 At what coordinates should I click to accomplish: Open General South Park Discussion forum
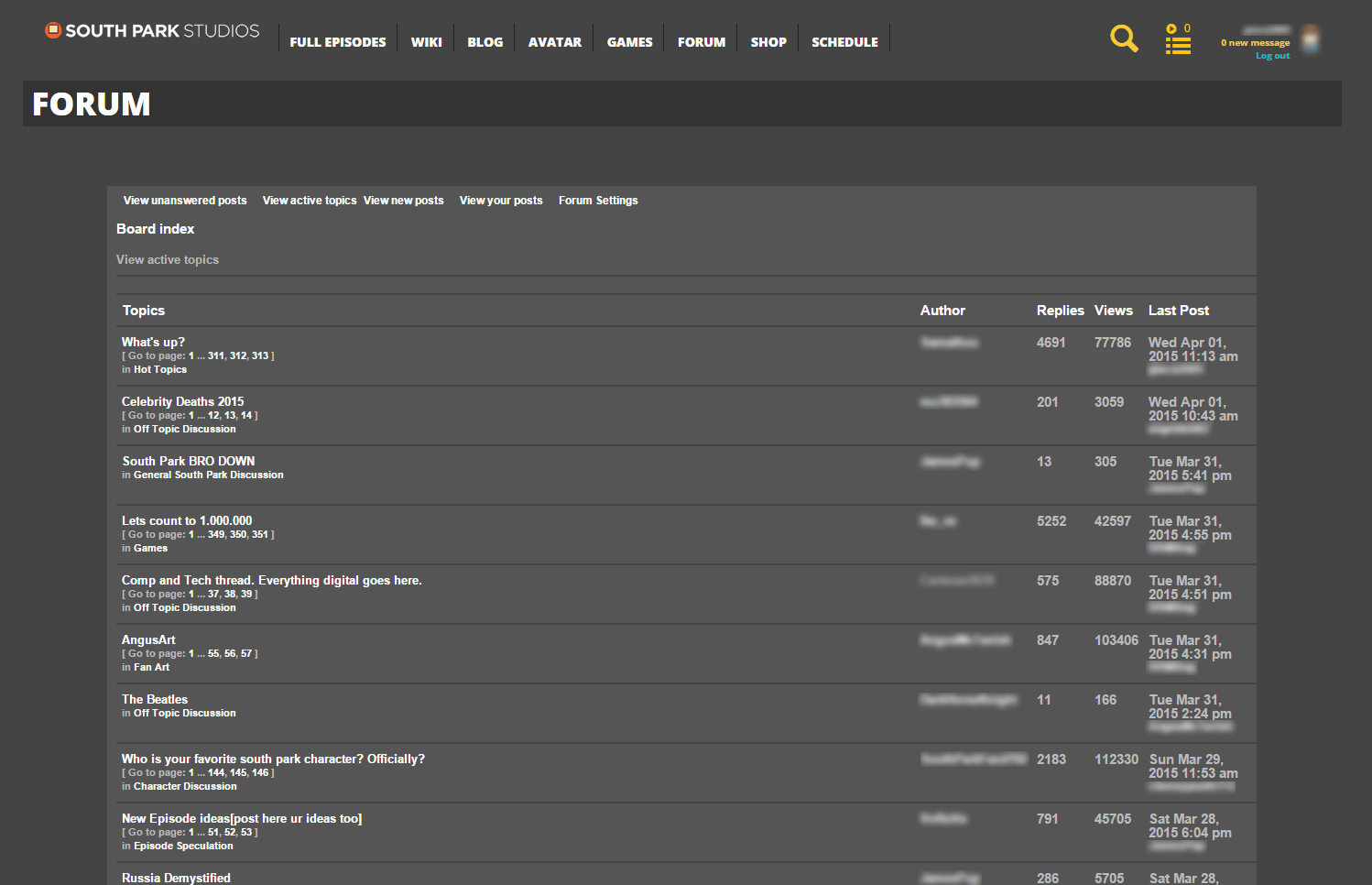209,475
